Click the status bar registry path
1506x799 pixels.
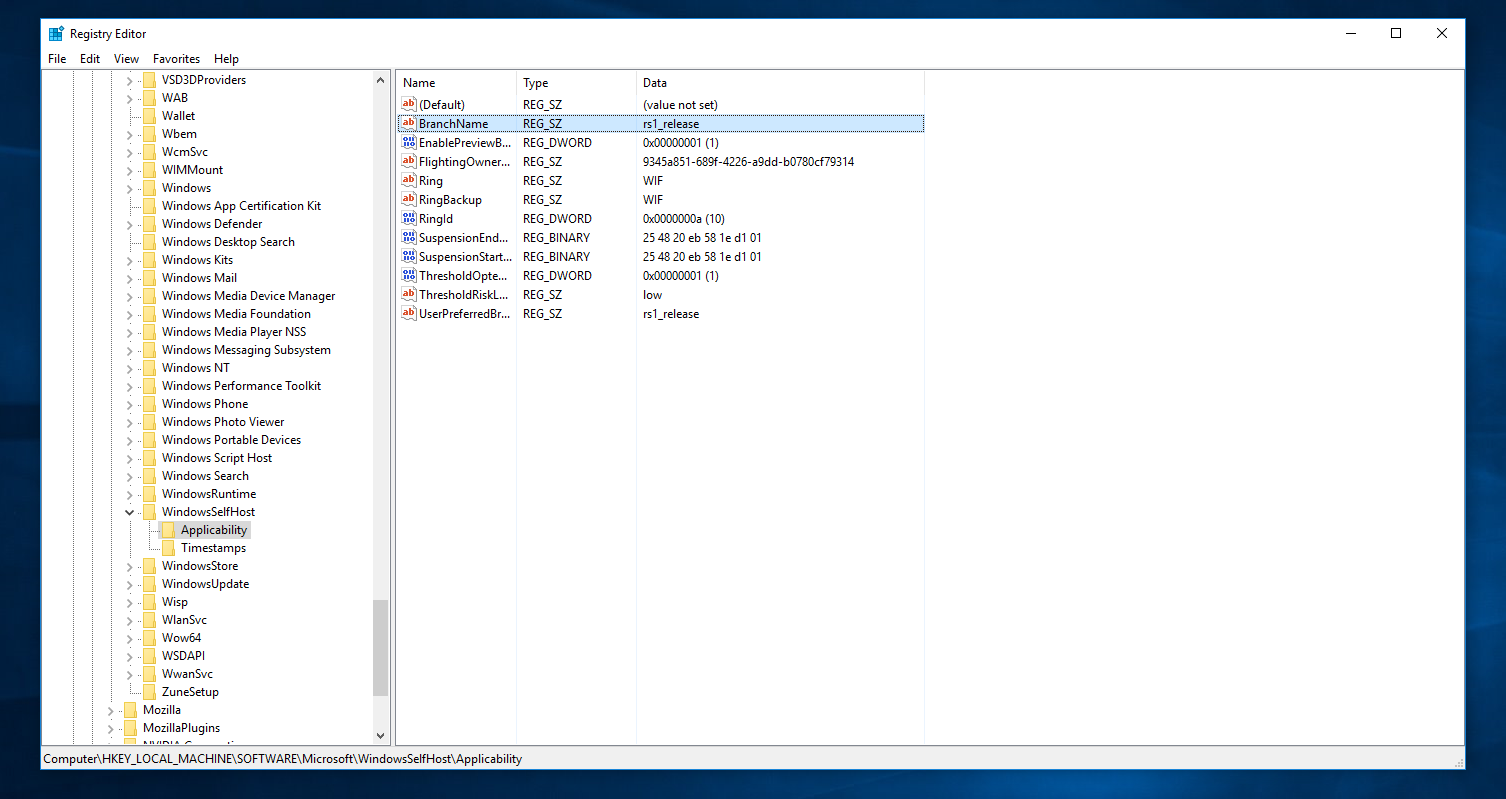tap(282, 759)
